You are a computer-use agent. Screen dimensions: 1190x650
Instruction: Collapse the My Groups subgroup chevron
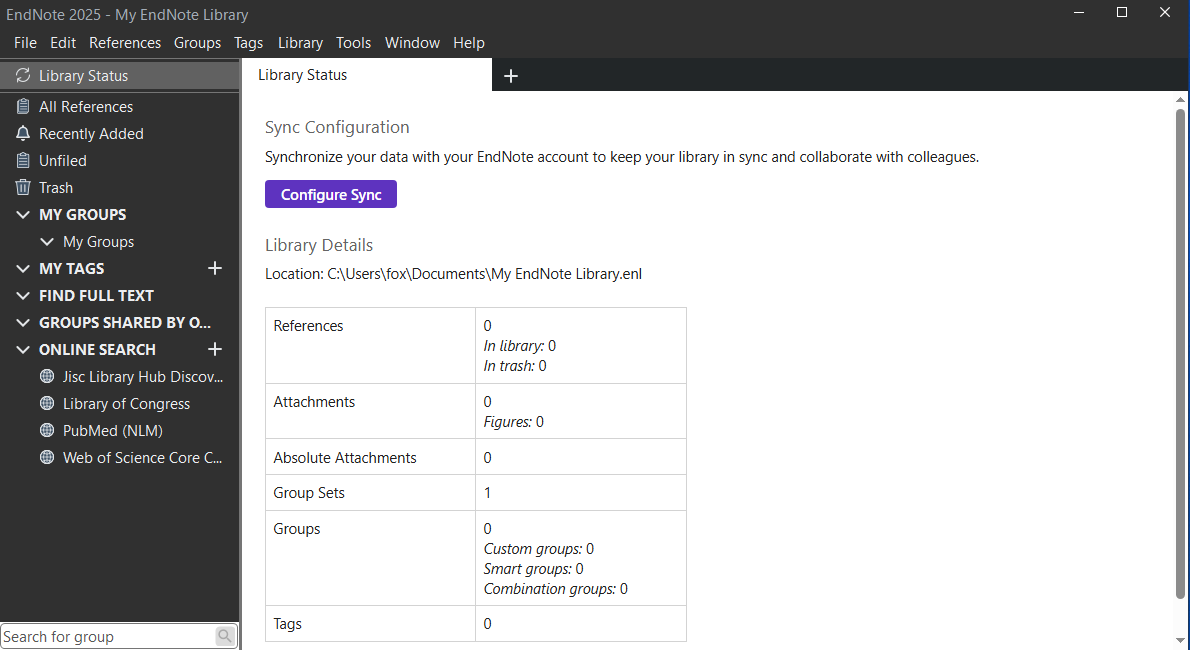click(47, 242)
